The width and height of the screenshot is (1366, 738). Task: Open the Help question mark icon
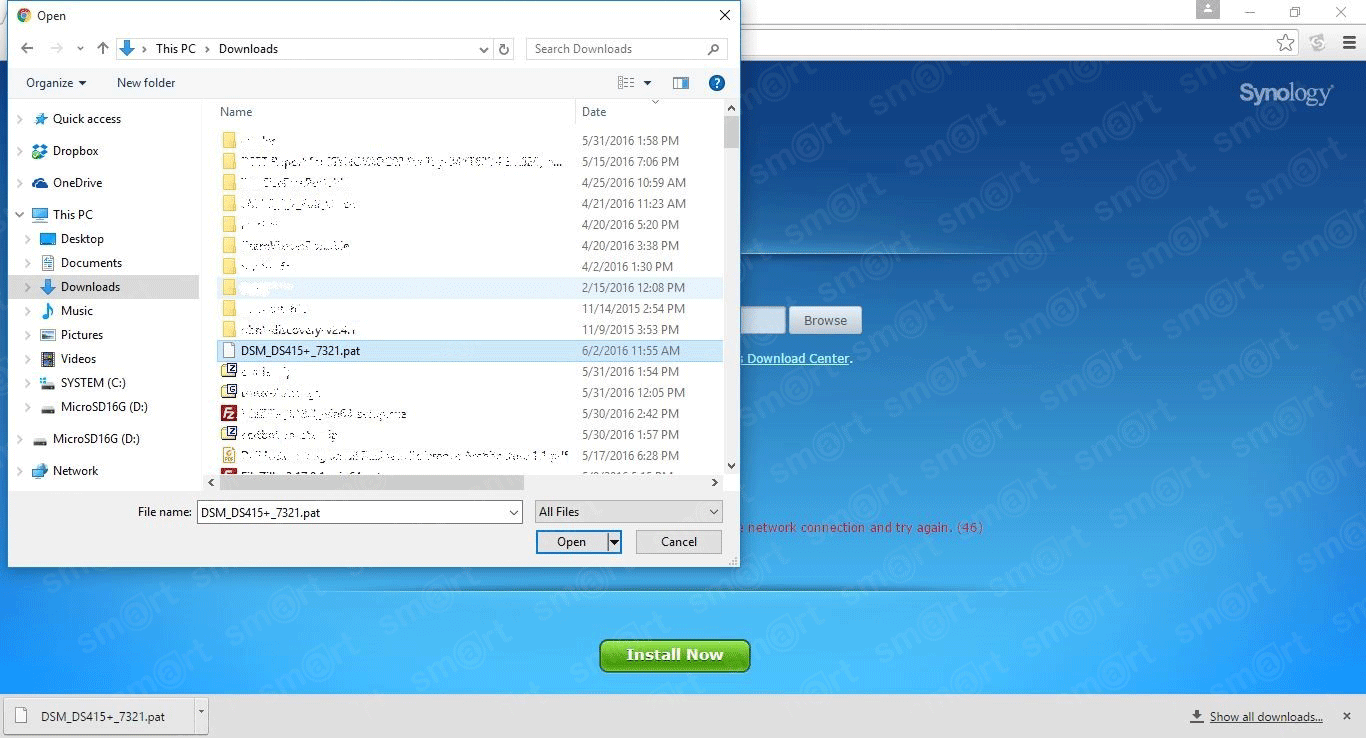click(x=717, y=83)
